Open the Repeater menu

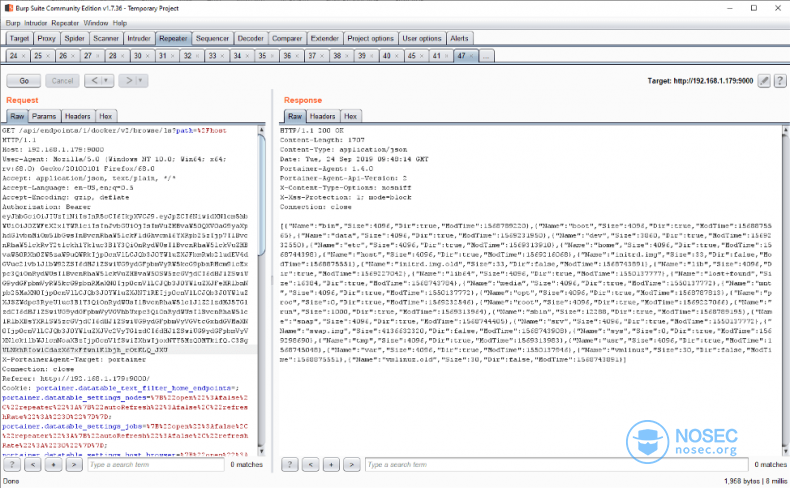tap(65, 23)
